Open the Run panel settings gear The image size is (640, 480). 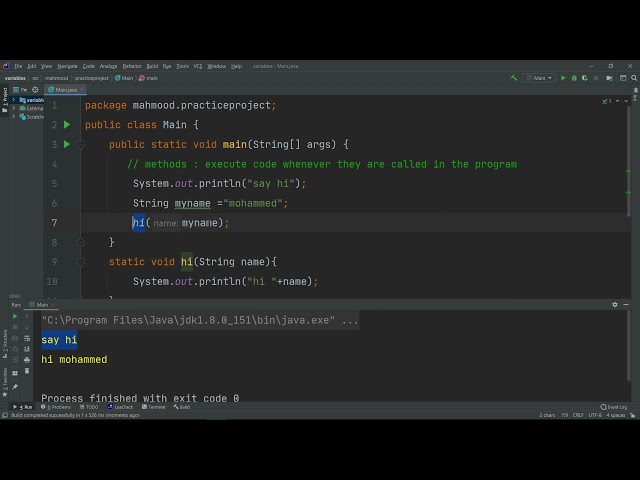pos(615,304)
